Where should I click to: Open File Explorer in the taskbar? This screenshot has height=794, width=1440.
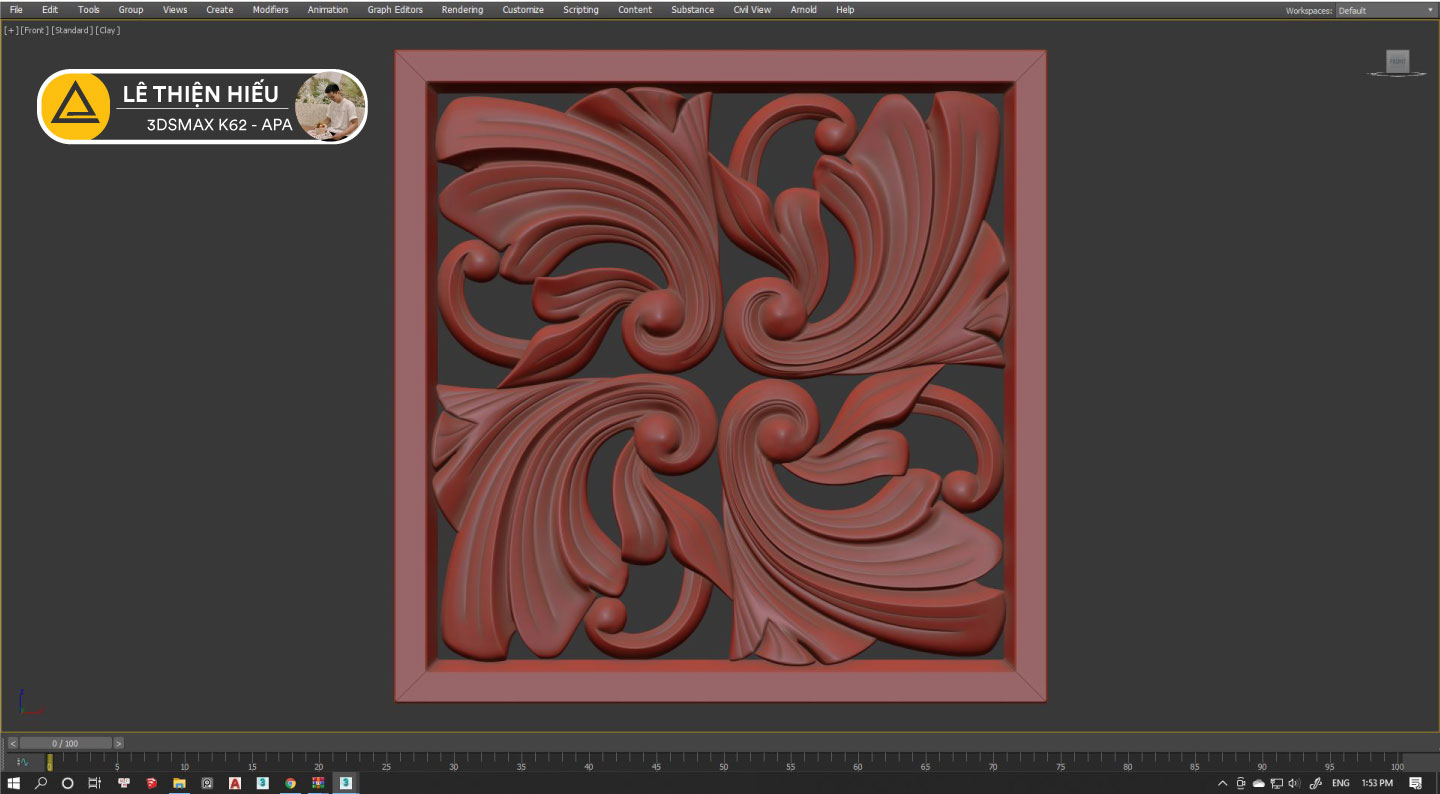point(179,783)
